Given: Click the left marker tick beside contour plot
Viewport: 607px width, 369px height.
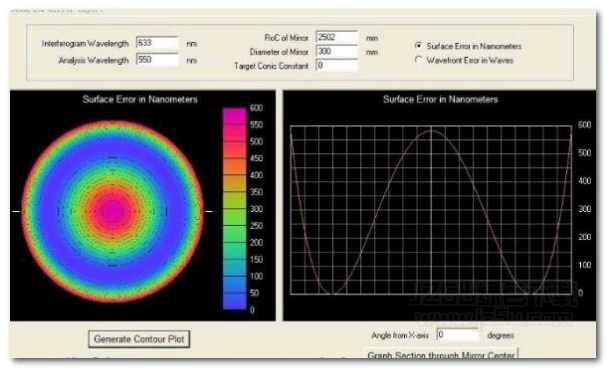Looking at the screenshot, I should tap(16, 211).
